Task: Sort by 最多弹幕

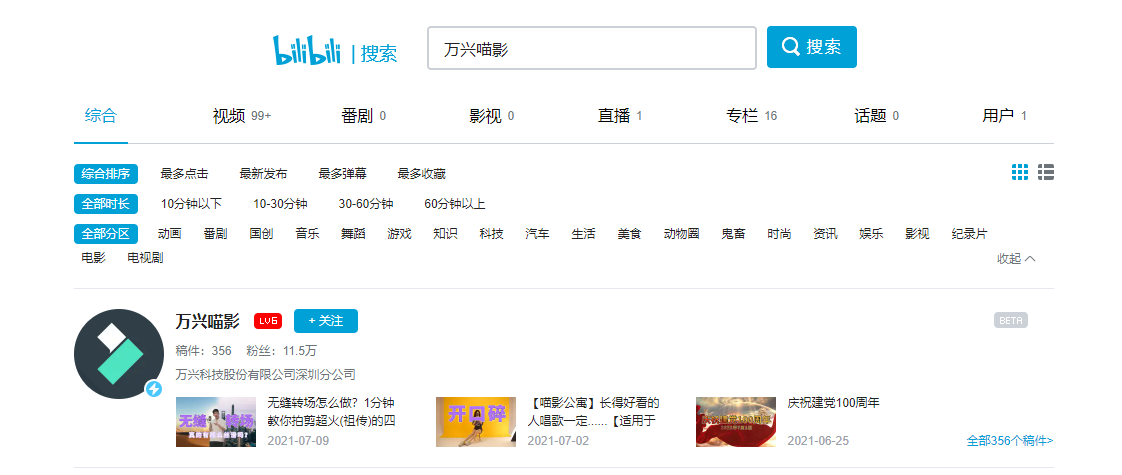Action: 343,173
